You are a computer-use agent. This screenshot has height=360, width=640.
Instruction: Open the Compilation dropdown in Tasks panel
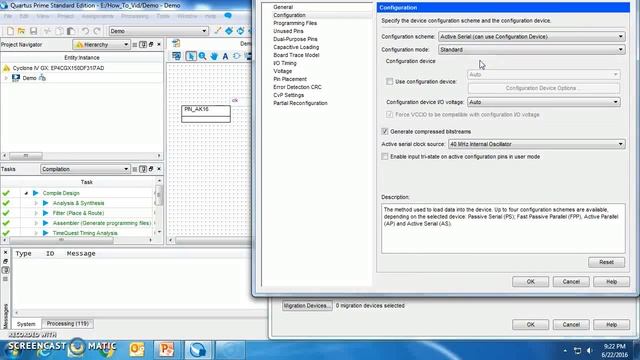click(x=85, y=169)
